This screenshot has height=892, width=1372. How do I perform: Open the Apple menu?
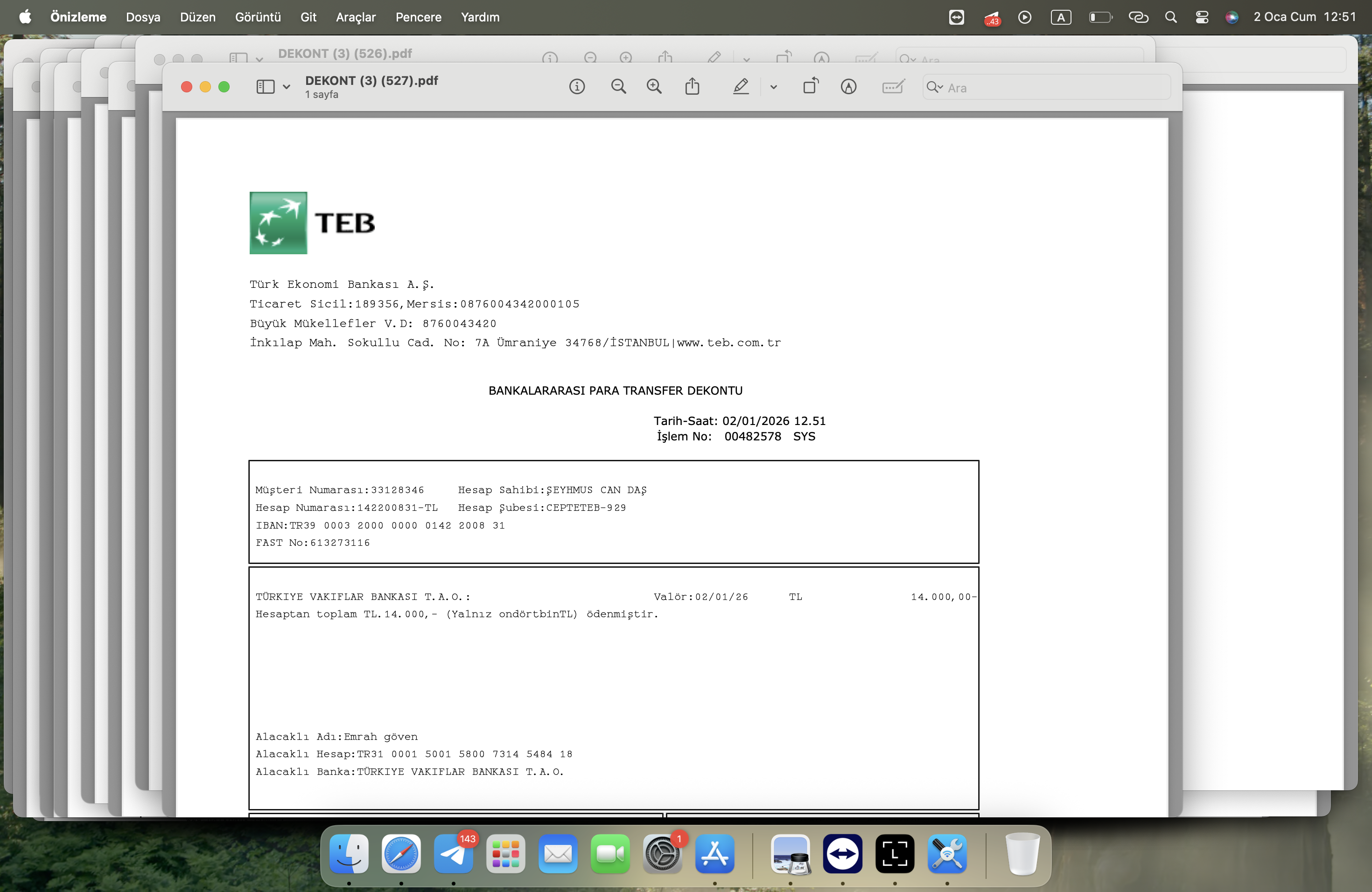point(25,17)
